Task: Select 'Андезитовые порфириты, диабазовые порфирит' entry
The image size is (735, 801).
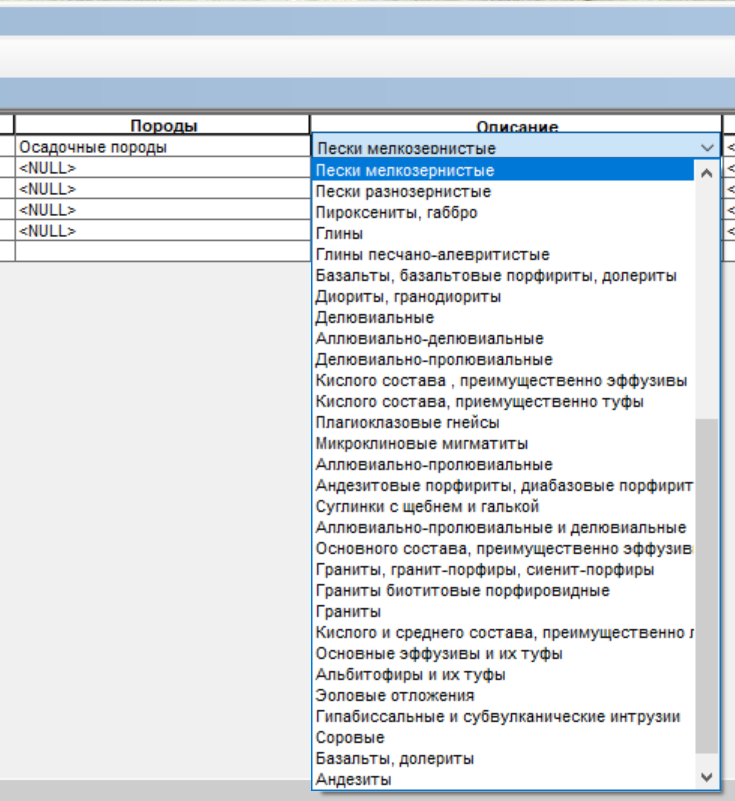Action: pyautogui.click(x=503, y=485)
